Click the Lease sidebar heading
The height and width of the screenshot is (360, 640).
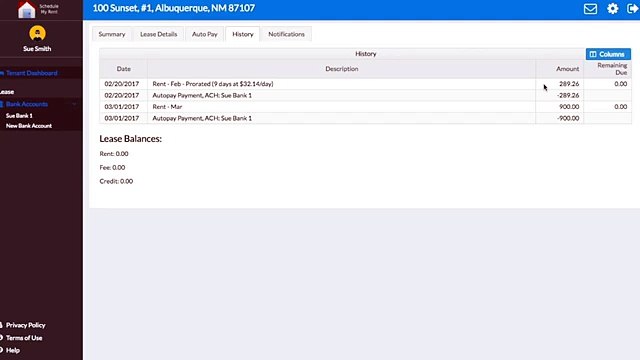[x=7, y=92]
